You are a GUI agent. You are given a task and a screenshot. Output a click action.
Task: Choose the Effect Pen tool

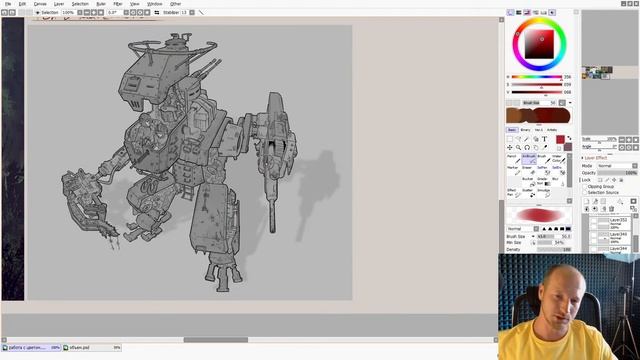pyautogui.click(x=513, y=193)
